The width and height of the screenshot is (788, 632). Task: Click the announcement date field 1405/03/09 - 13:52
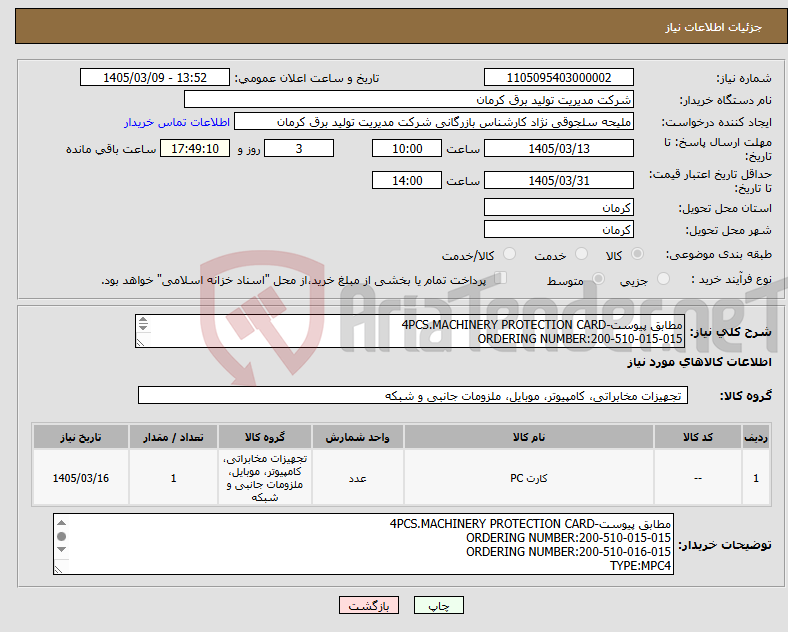tap(155, 77)
